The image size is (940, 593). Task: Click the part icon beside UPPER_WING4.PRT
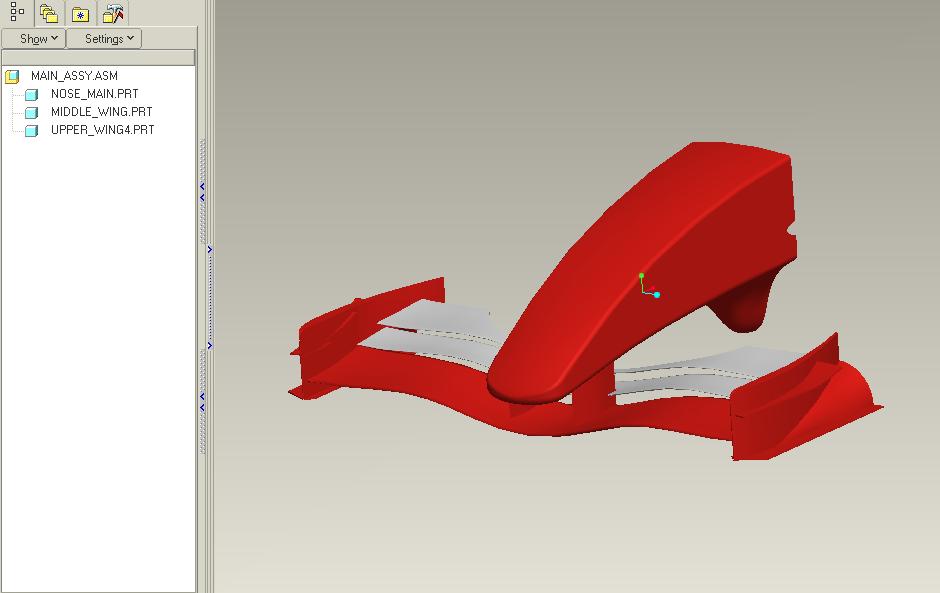(x=32, y=130)
